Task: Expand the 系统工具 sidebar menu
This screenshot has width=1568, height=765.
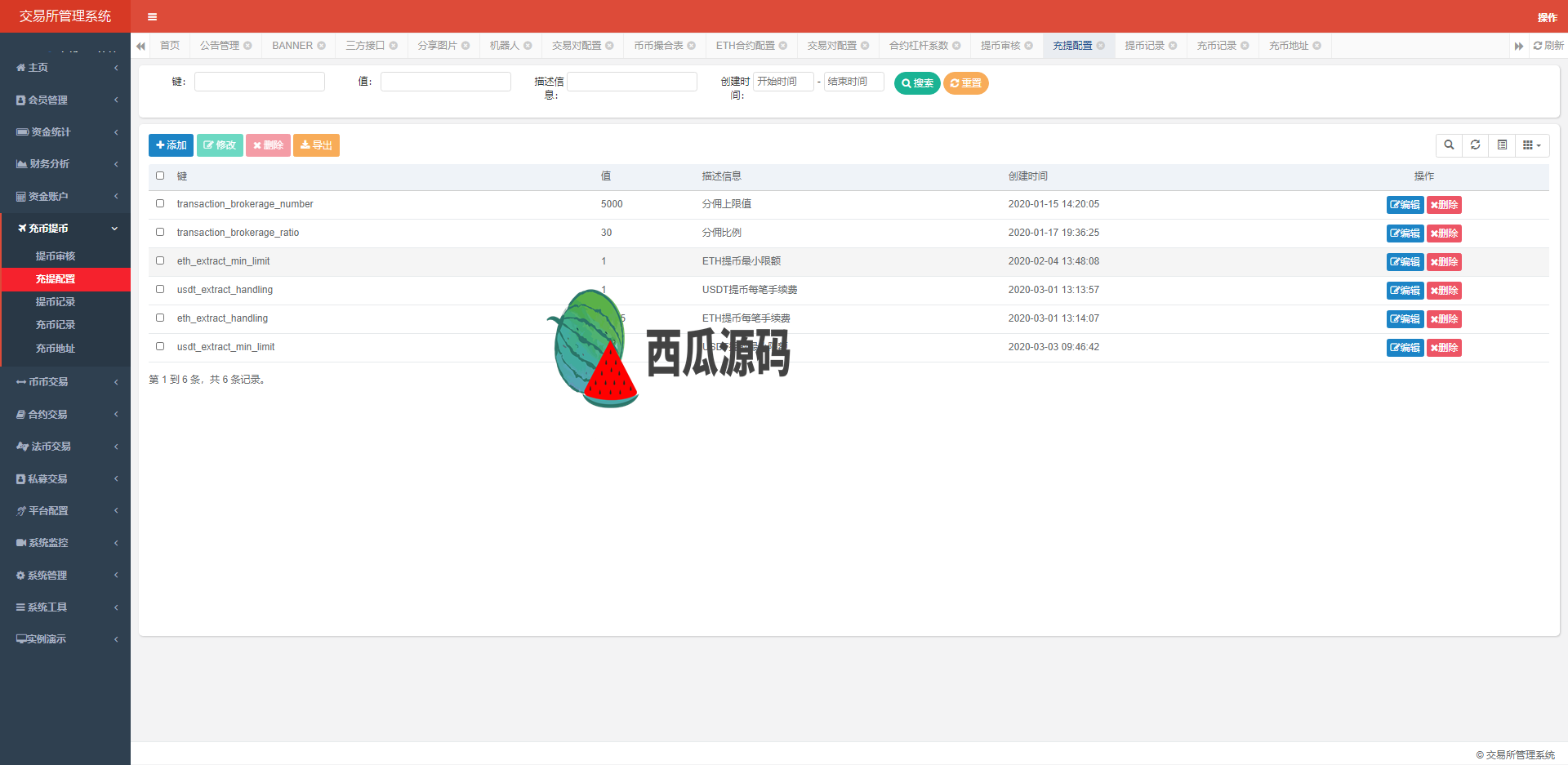Action: [x=65, y=607]
